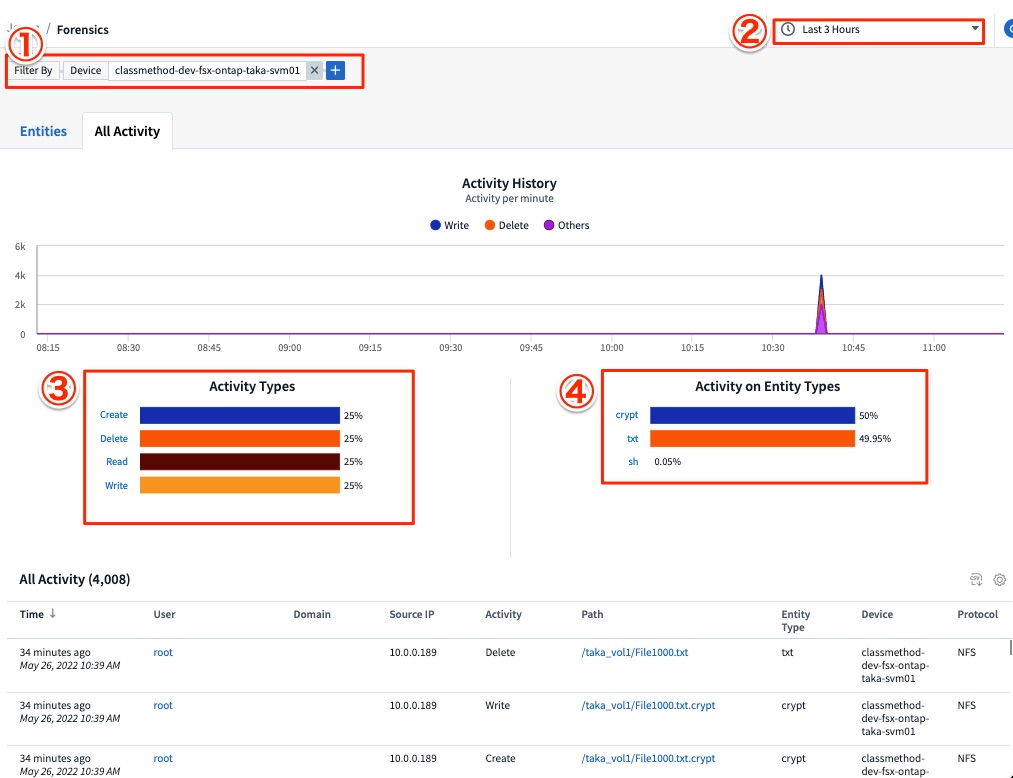The image size is (1013, 778).
Task: Open the table settings gear icon
Action: click(1000, 579)
